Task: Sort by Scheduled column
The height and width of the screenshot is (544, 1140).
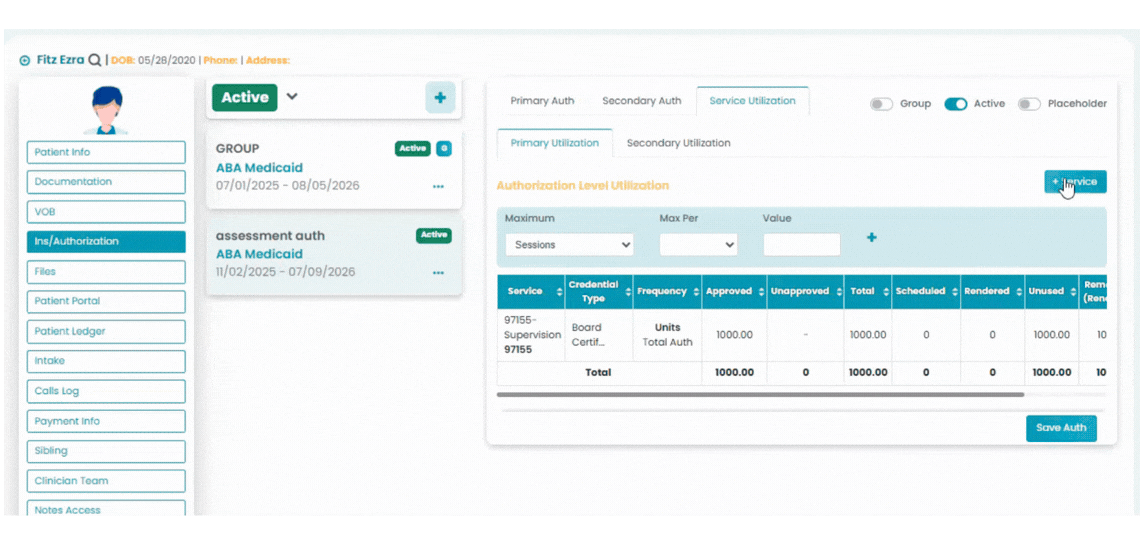Action: tap(954, 291)
